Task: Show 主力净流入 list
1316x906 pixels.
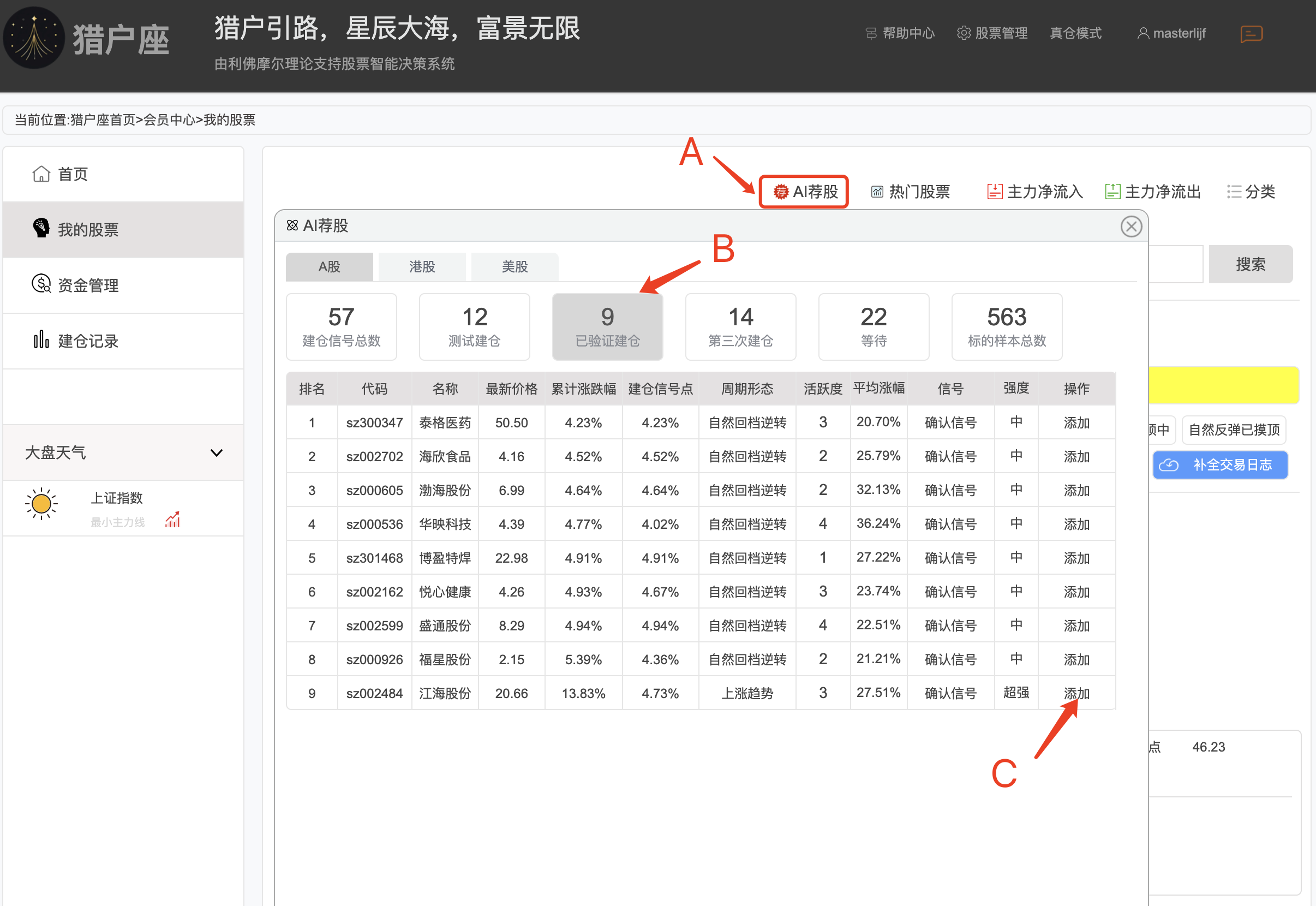Action: click(x=1034, y=192)
